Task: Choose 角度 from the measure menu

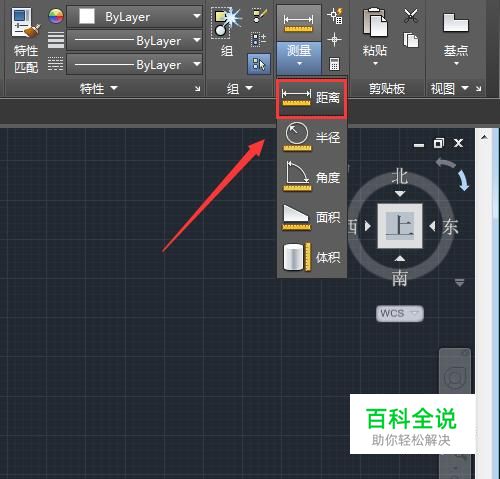Action: [x=312, y=177]
